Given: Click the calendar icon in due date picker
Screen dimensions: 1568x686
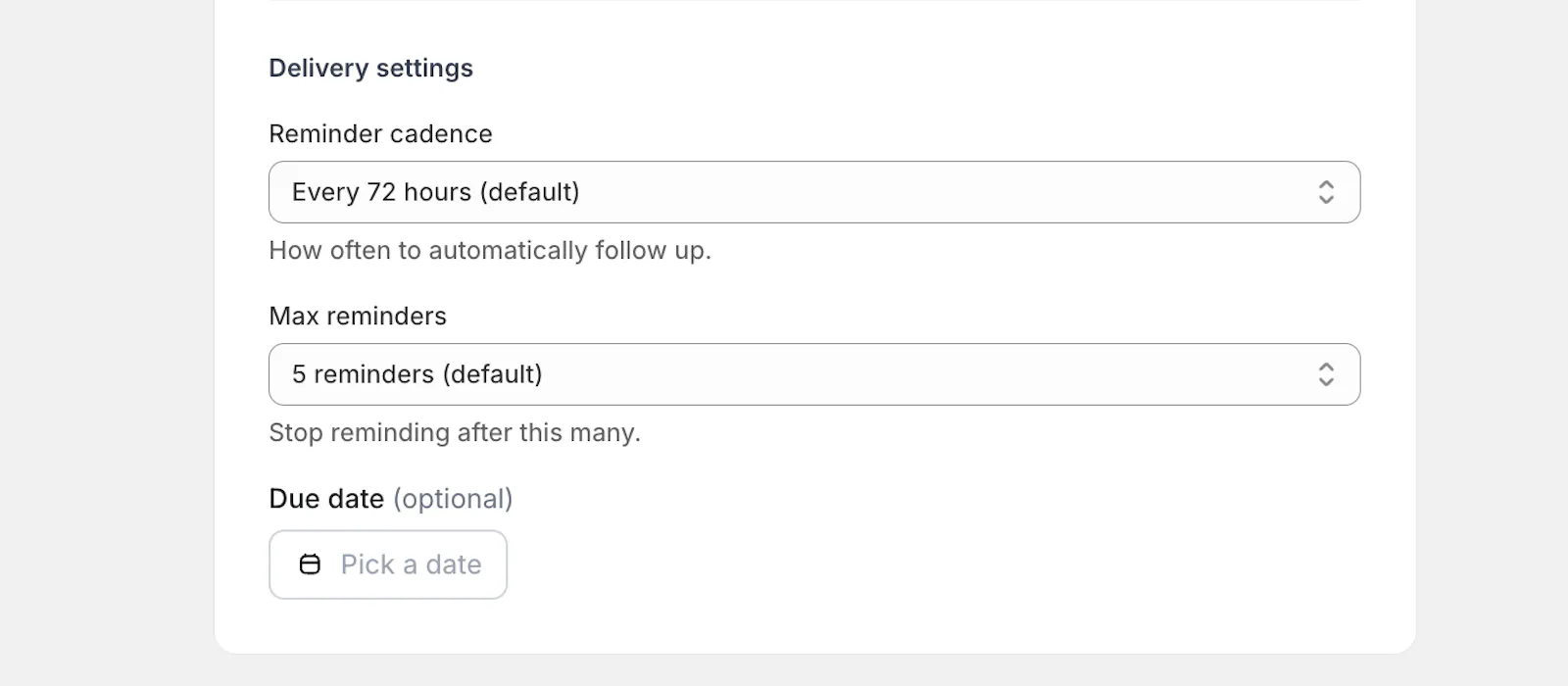Looking at the screenshot, I should (310, 564).
